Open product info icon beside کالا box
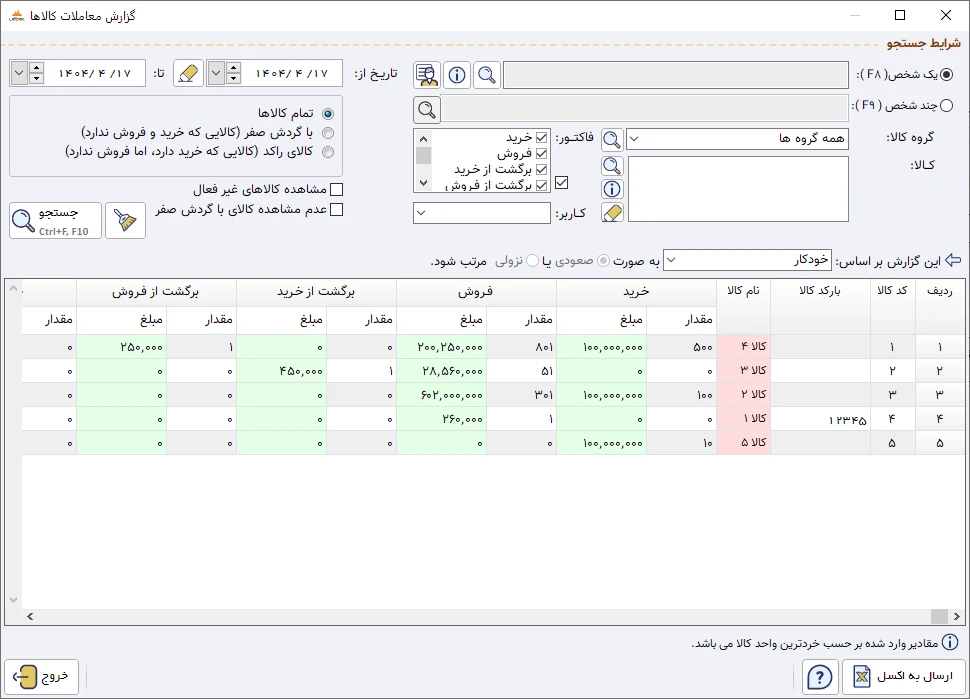The height and width of the screenshot is (699, 970). 612,189
